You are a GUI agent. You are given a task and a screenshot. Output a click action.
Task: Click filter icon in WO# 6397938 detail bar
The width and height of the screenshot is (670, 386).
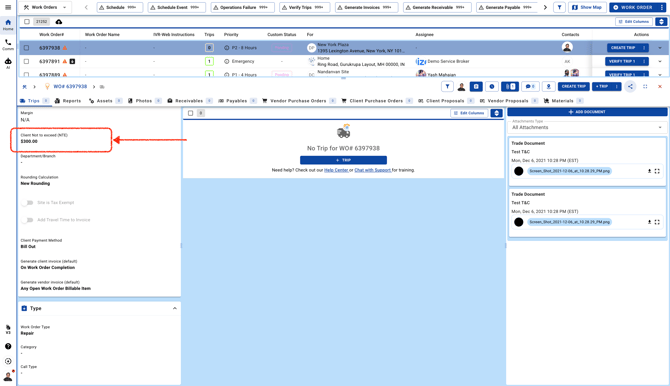[447, 86]
